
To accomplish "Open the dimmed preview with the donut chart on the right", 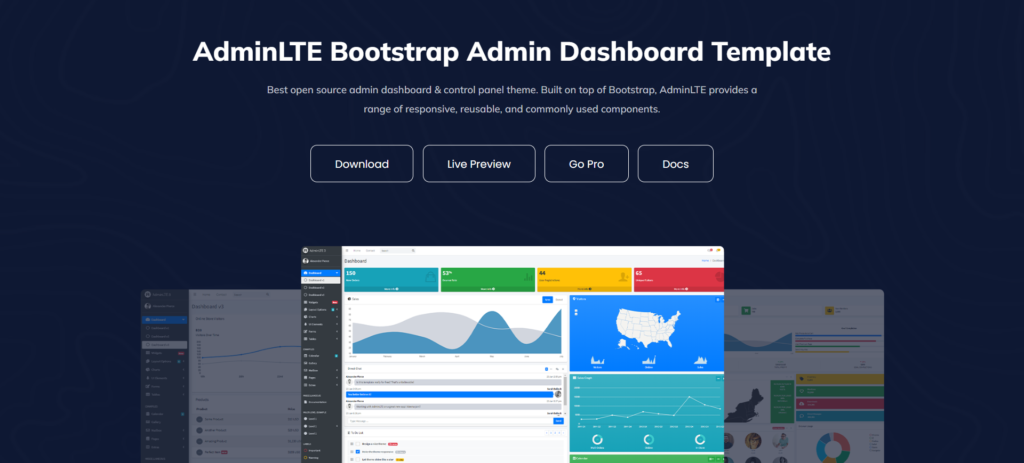I will [804, 376].
